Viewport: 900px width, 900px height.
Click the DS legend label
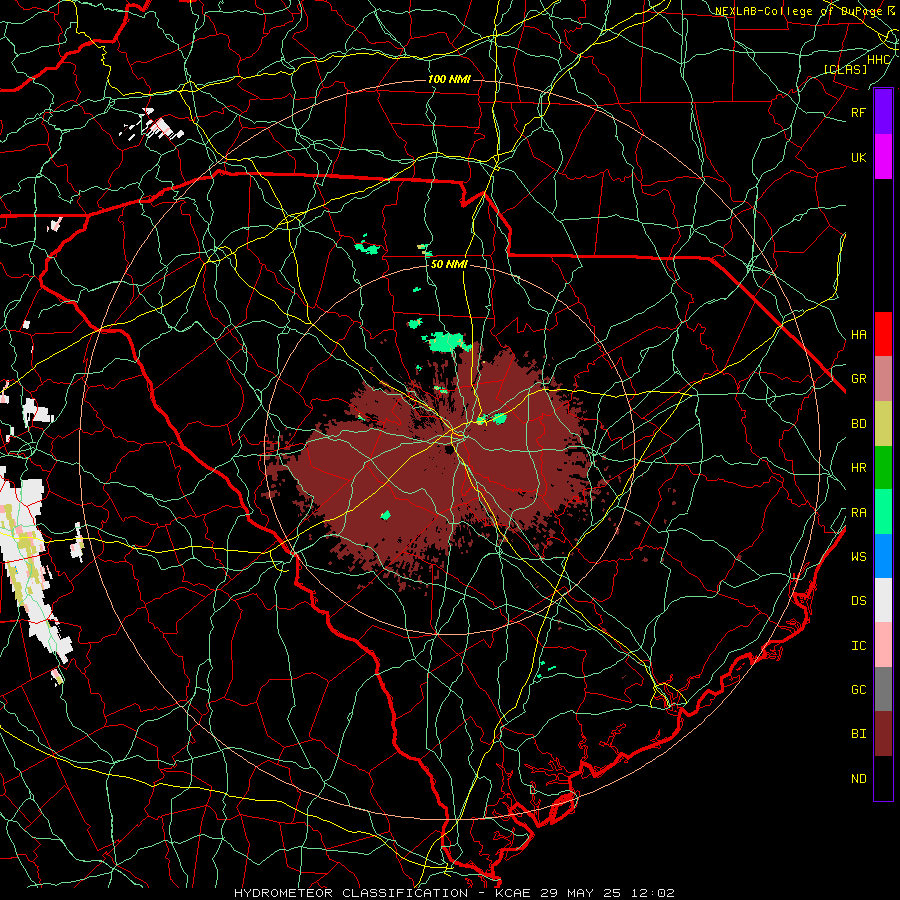(x=858, y=601)
